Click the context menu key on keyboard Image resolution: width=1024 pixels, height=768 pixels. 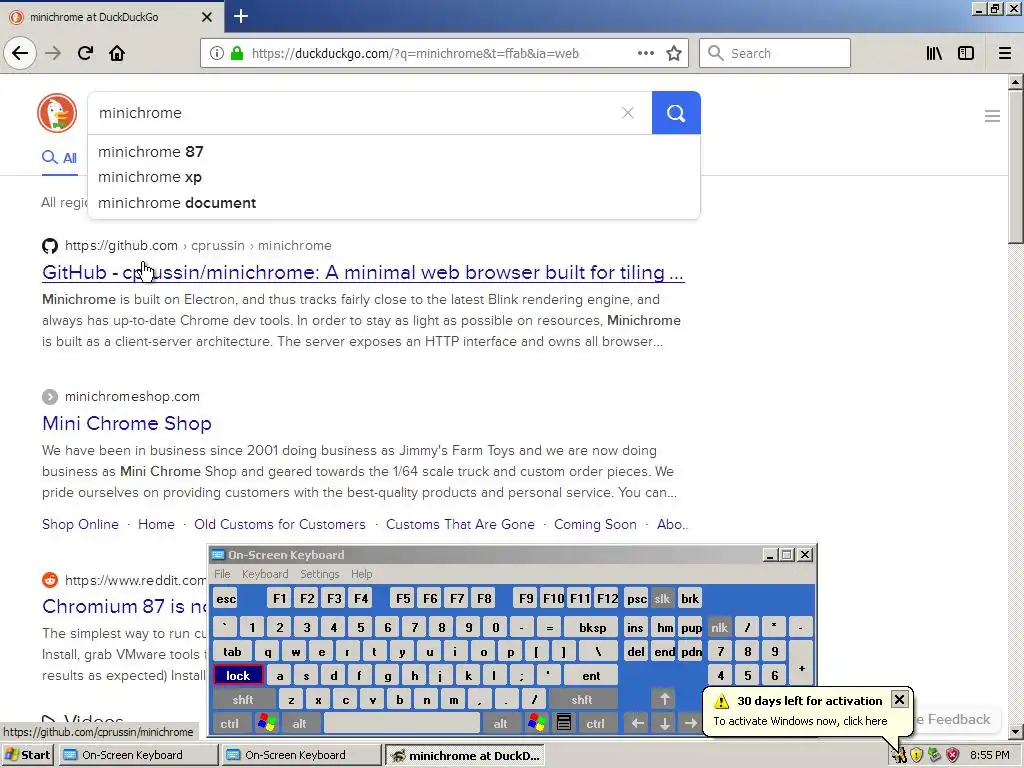coord(564,723)
